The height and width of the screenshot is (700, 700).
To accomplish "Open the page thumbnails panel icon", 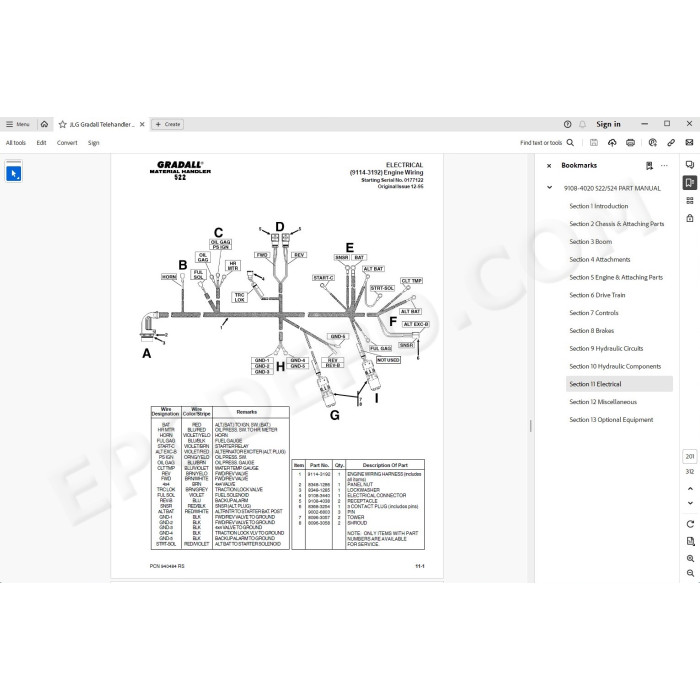I will (x=690, y=200).
